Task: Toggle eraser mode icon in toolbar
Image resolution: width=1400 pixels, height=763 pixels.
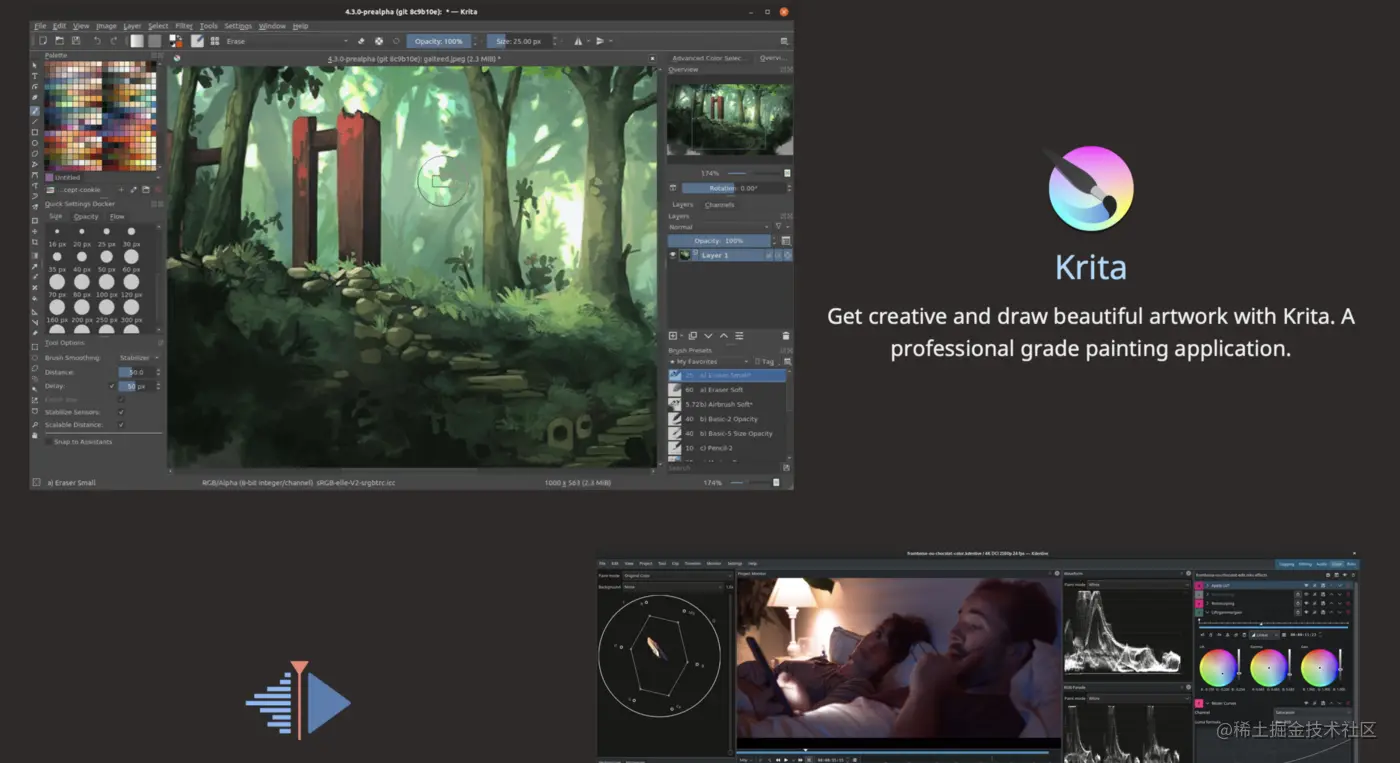Action: click(x=361, y=41)
